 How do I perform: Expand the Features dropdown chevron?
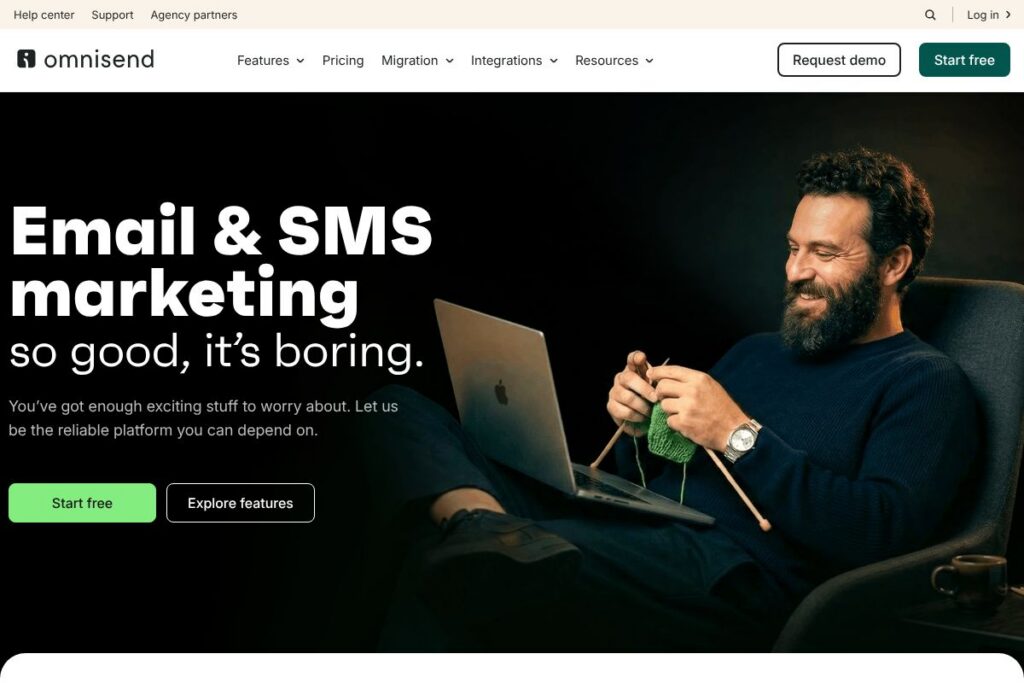point(300,61)
